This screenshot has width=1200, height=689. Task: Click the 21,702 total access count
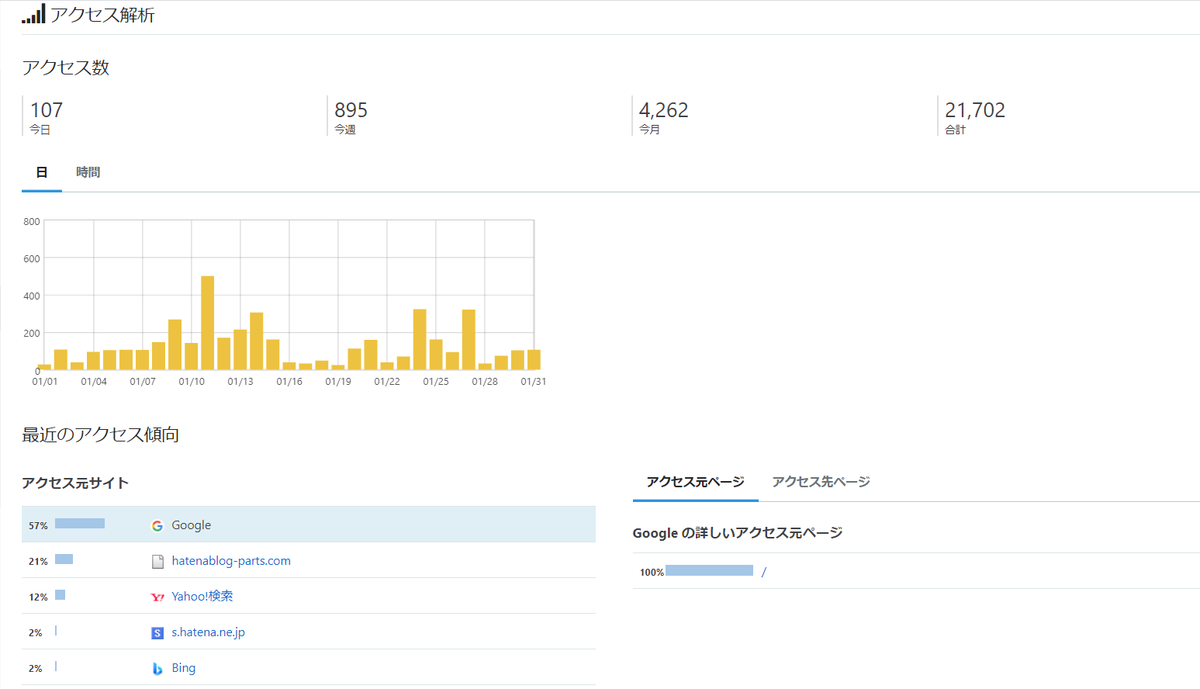(x=975, y=110)
